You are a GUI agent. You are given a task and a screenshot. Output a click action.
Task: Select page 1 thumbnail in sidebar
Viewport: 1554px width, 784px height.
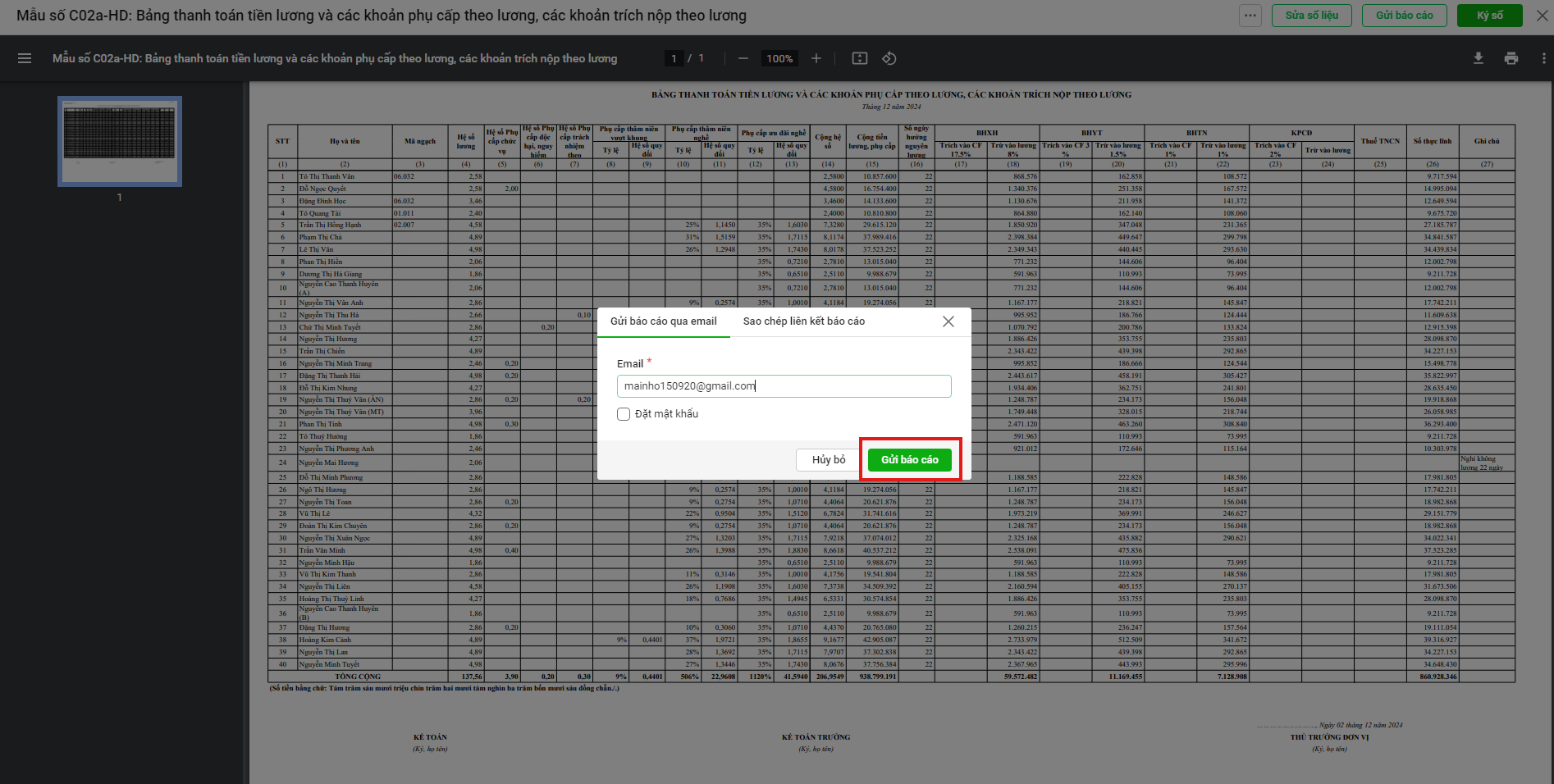120,141
